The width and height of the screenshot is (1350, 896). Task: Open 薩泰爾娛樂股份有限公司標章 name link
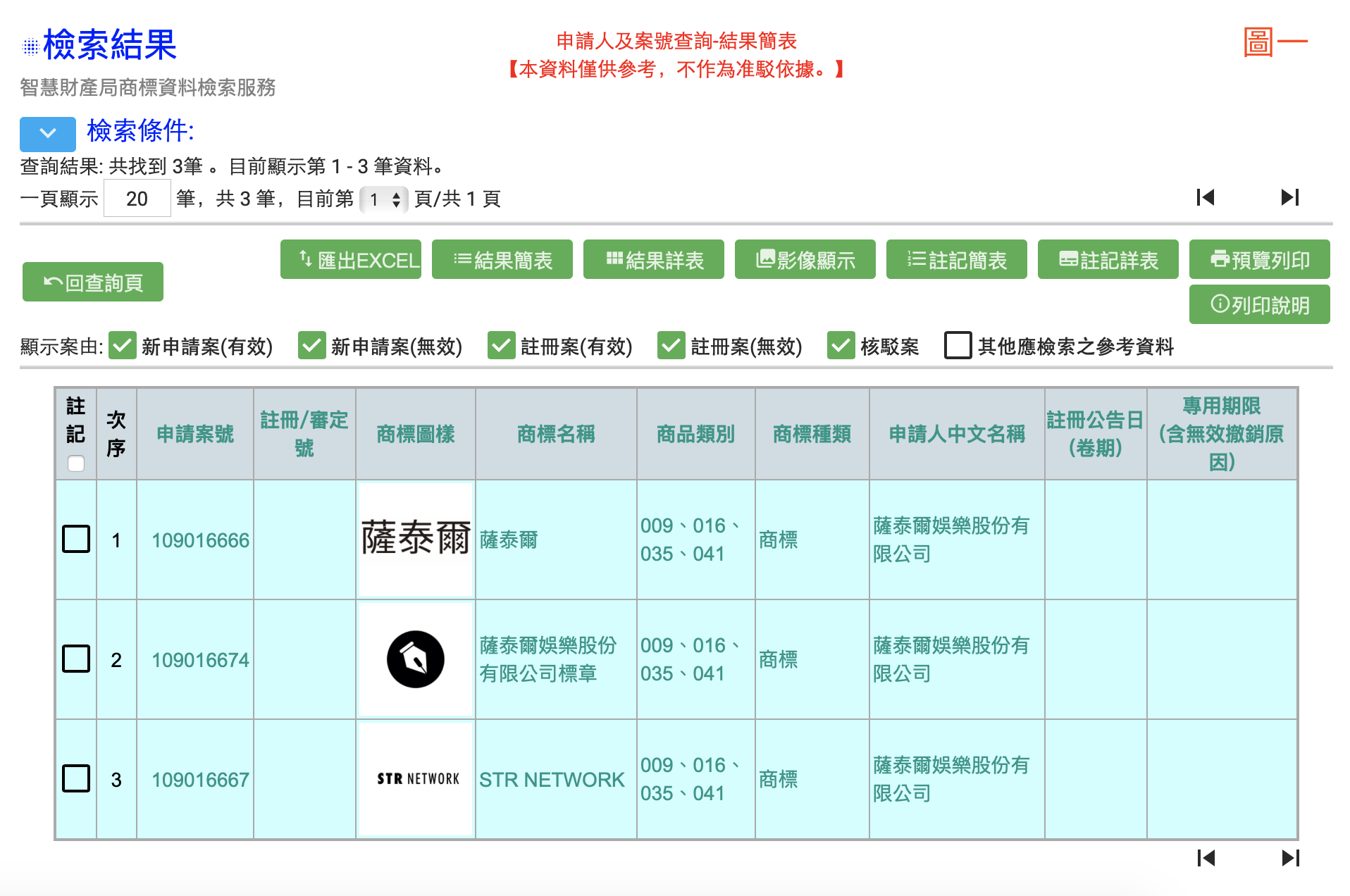(548, 659)
